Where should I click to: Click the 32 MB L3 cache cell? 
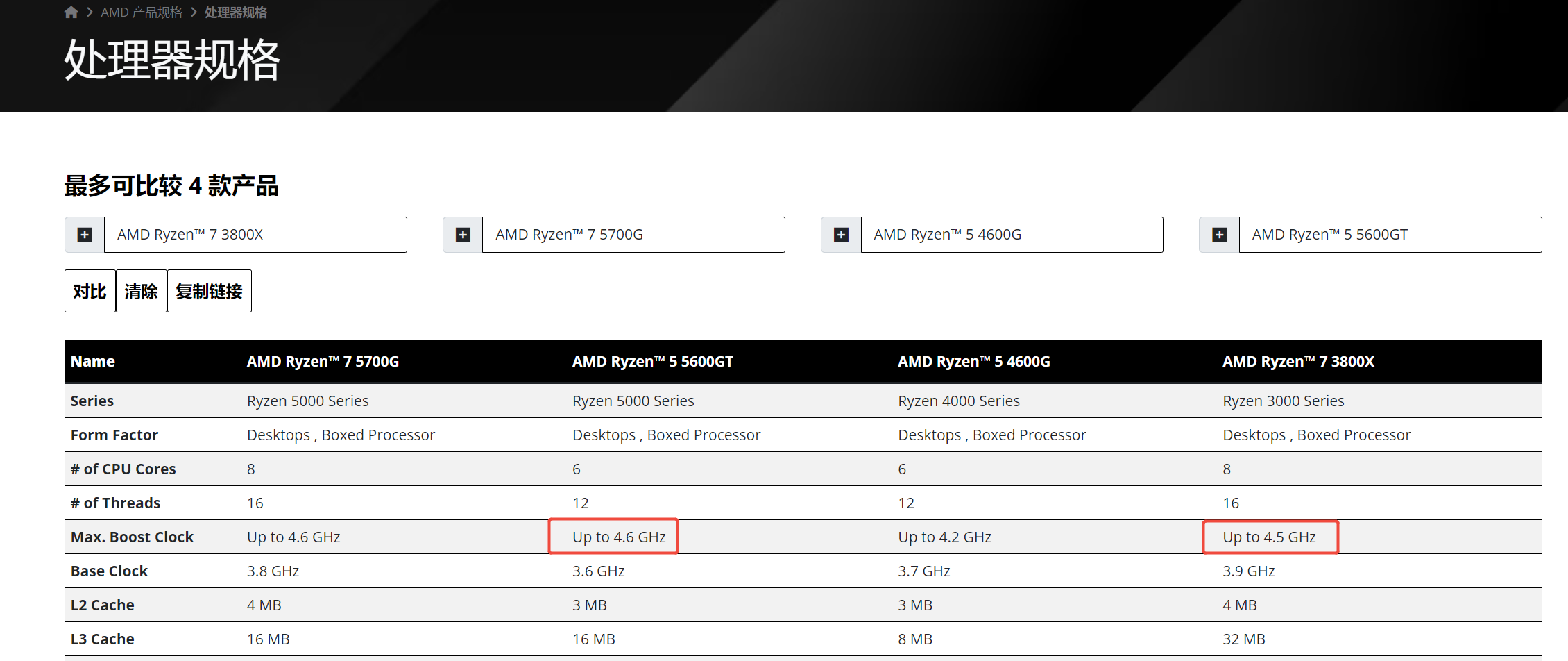pos(1245,639)
